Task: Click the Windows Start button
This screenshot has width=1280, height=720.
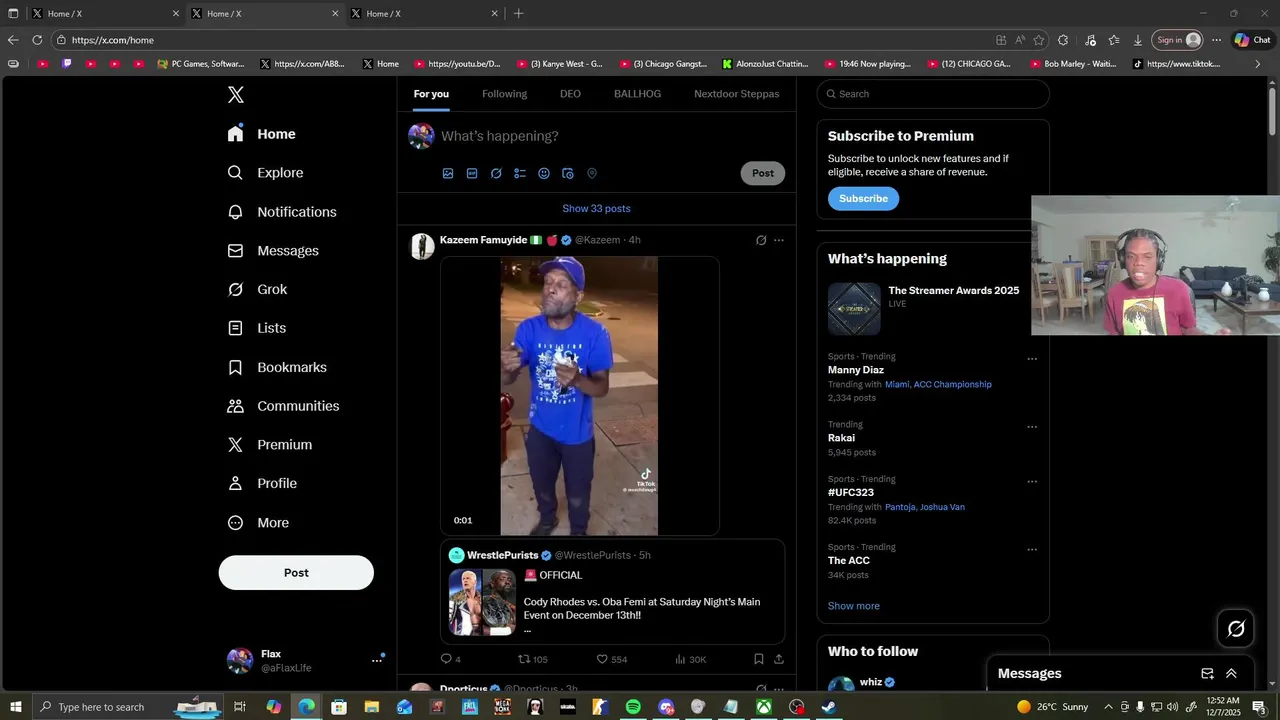Action: point(15,707)
